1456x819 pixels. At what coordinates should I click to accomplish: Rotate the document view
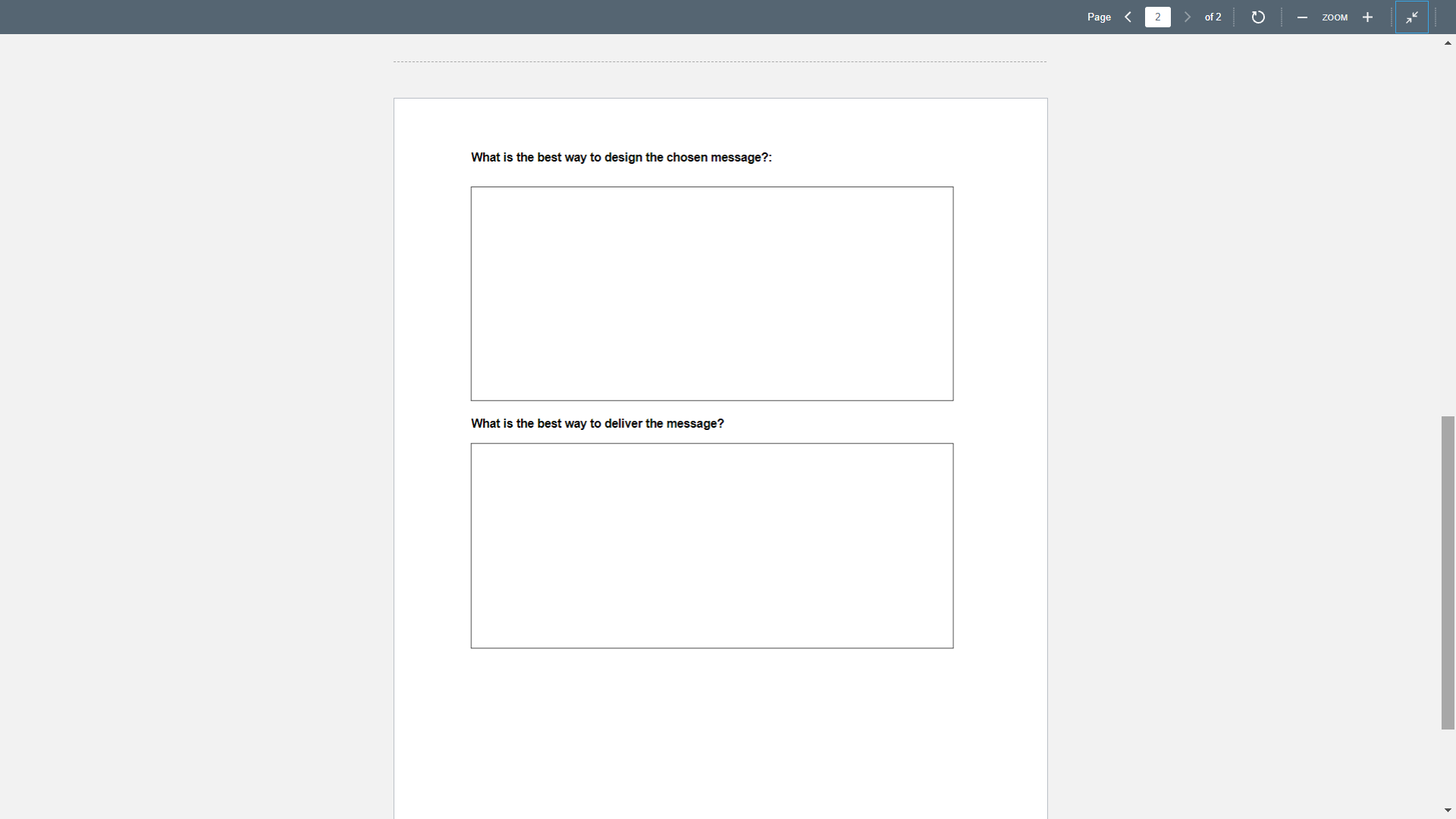pyautogui.click(x=1258, y=17)
